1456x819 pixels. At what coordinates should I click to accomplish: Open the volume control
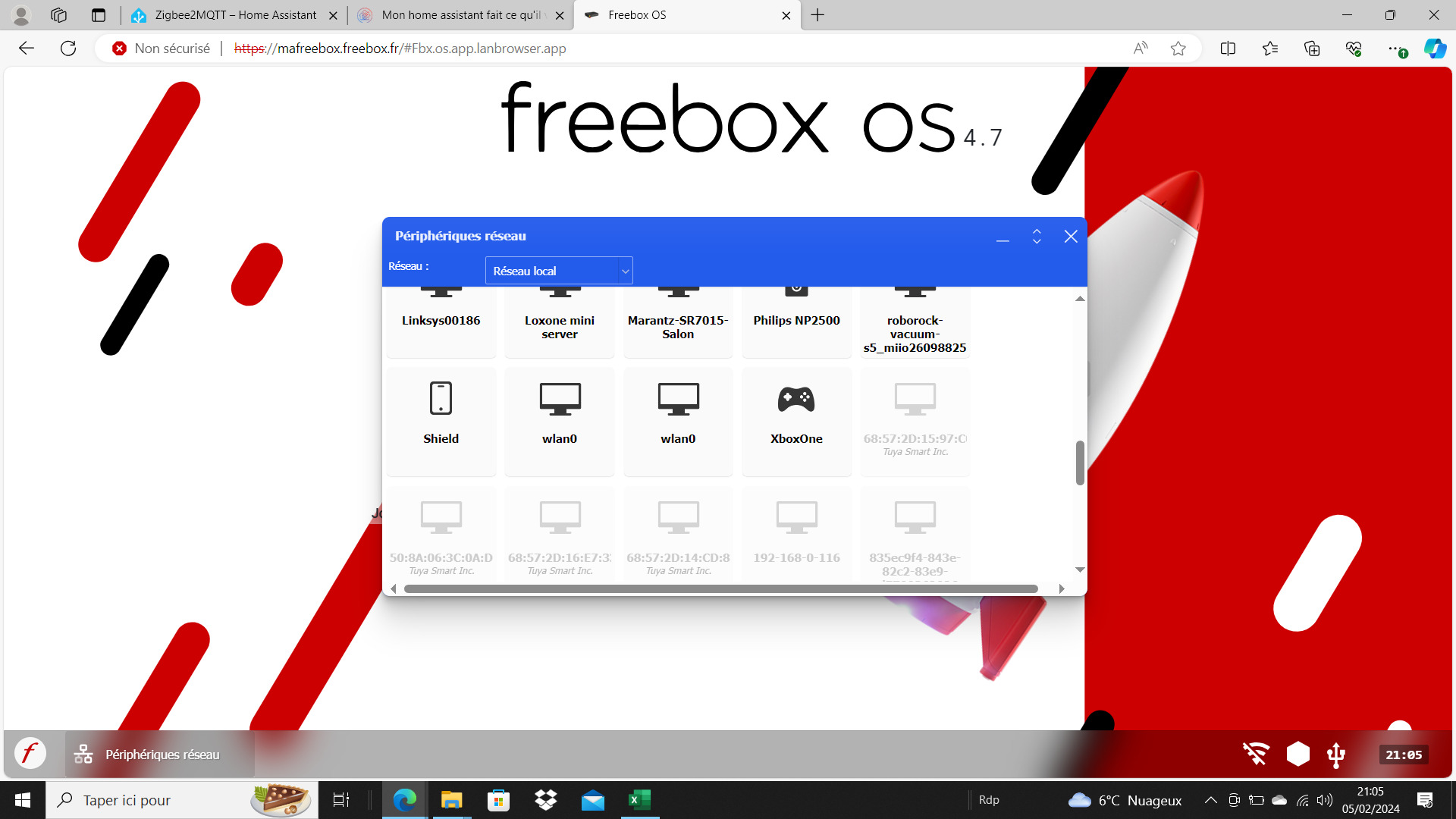point(1325,800)
